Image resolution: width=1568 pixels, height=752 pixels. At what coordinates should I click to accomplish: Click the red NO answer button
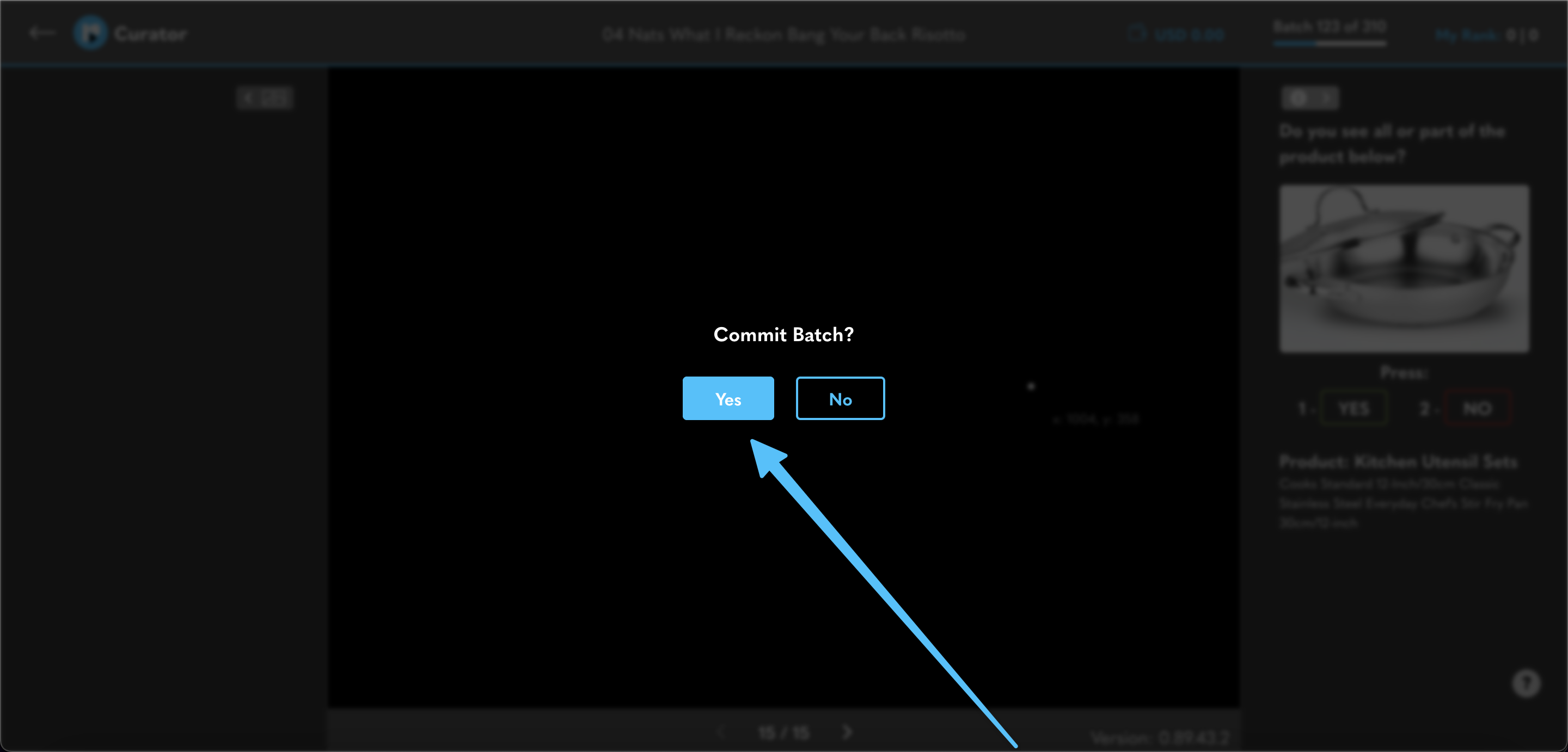[x=1477, y=409]
